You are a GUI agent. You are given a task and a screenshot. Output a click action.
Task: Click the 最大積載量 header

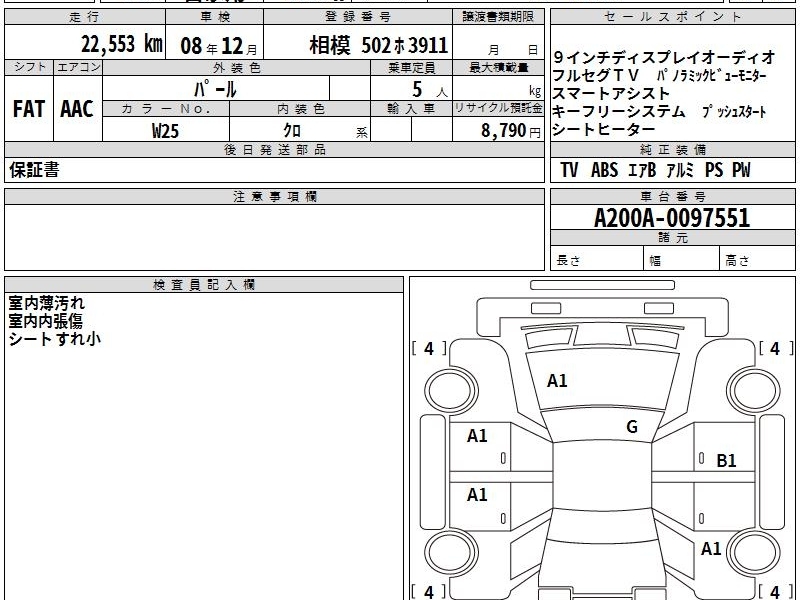[x=498, y=67]
